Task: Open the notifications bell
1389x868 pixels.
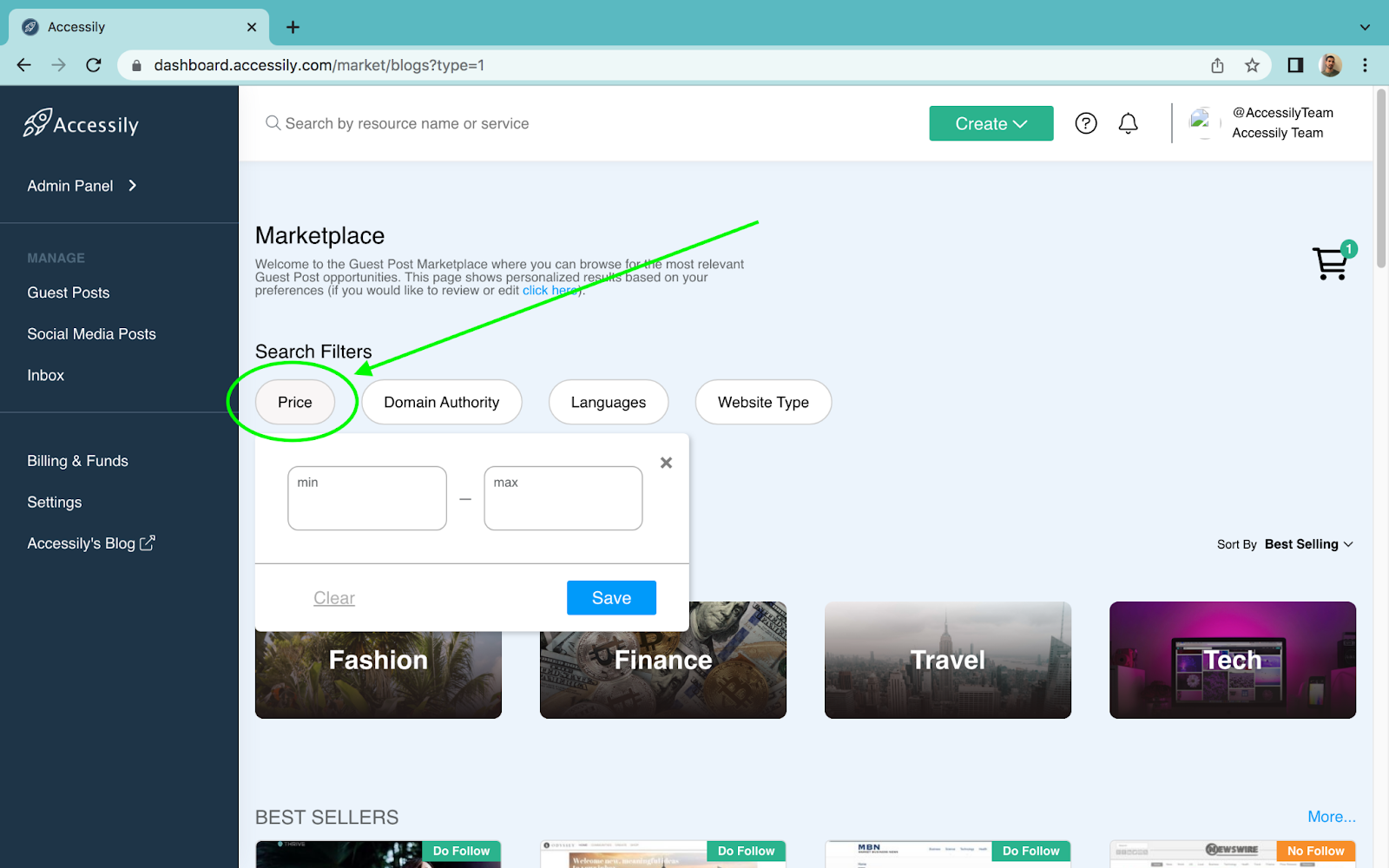Action: click(x=1128, y=123)
